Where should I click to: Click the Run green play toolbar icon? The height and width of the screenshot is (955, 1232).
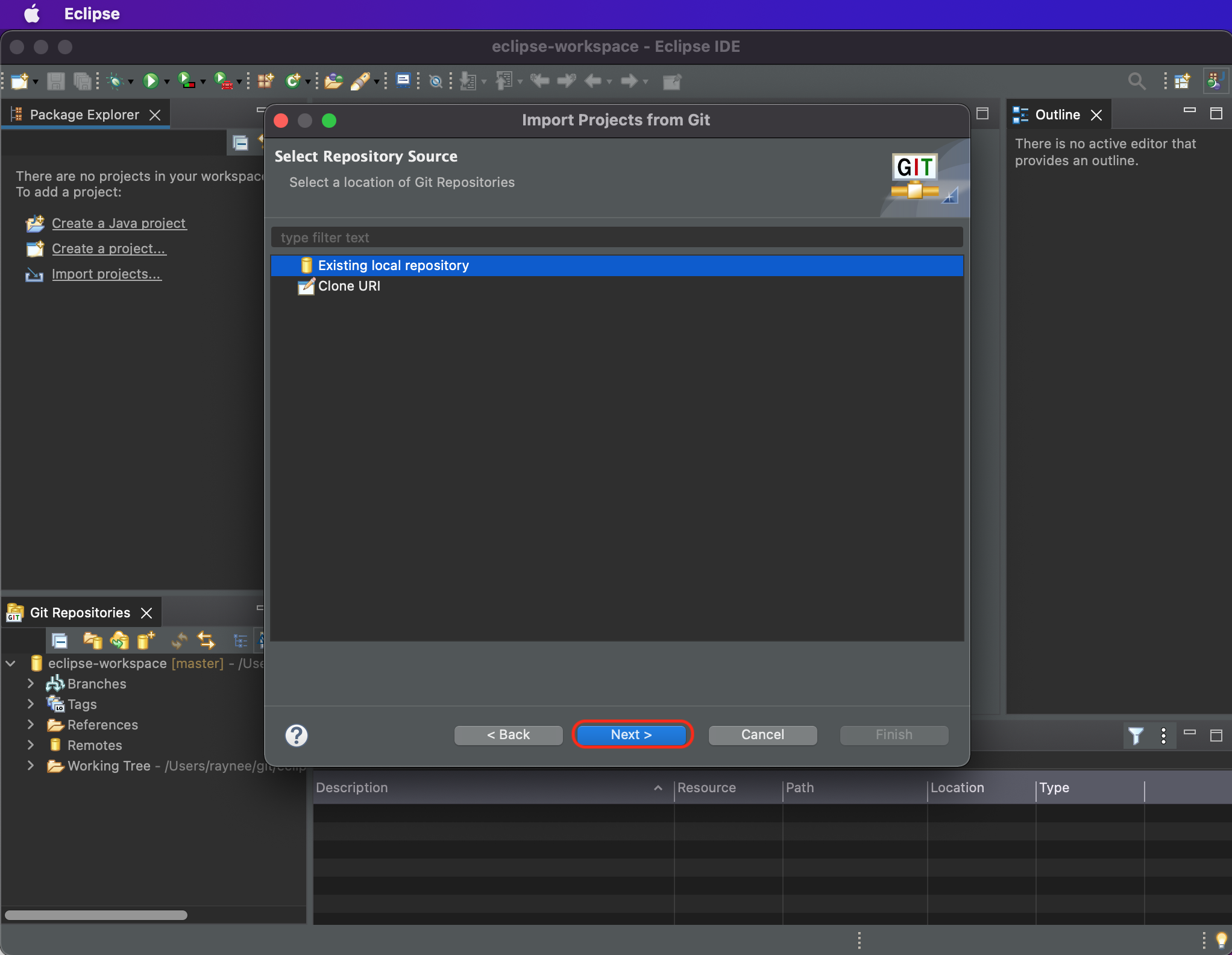click(150, 81)
